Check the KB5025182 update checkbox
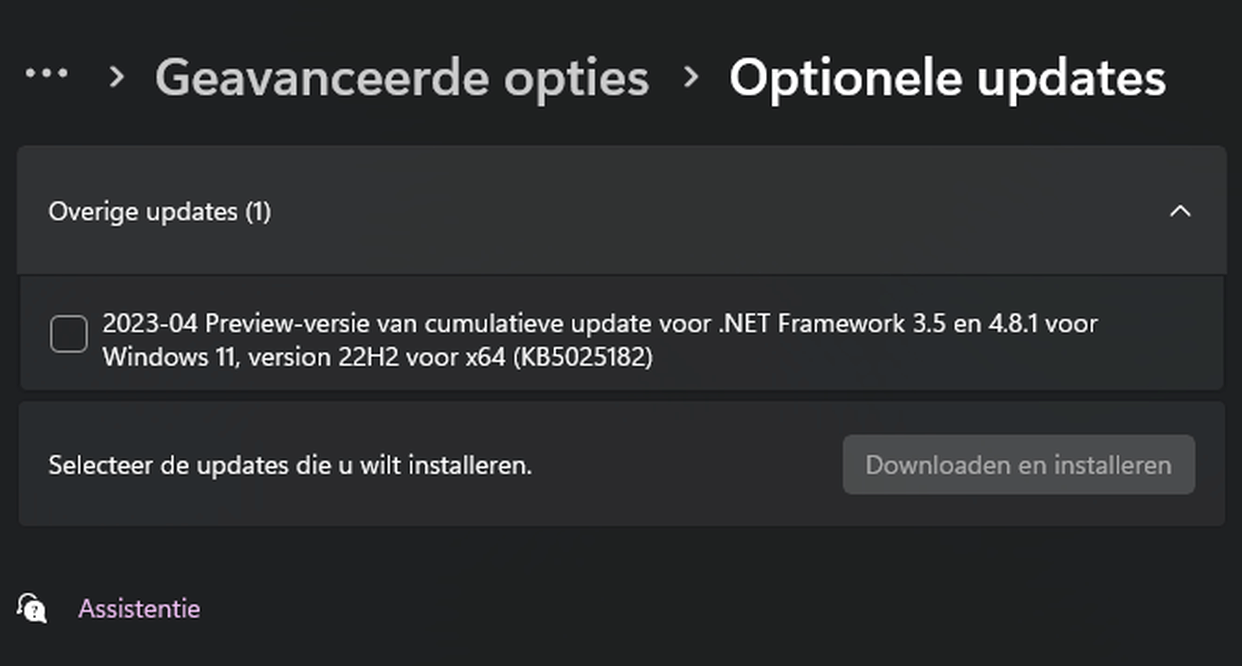This screenshot has height=666, width=1242. tap(69, 334)
